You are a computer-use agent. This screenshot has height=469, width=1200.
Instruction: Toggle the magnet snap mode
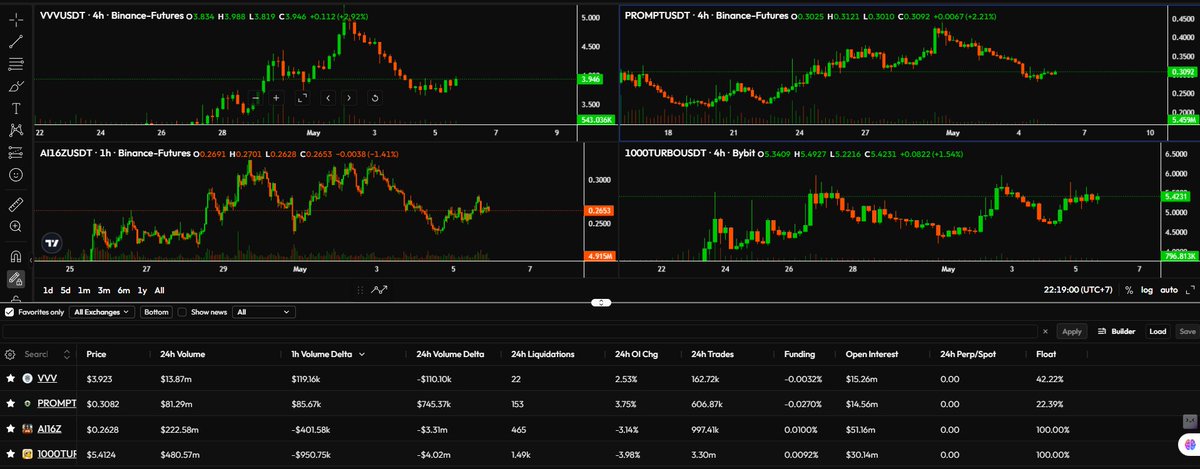click(x=16, y=255)
